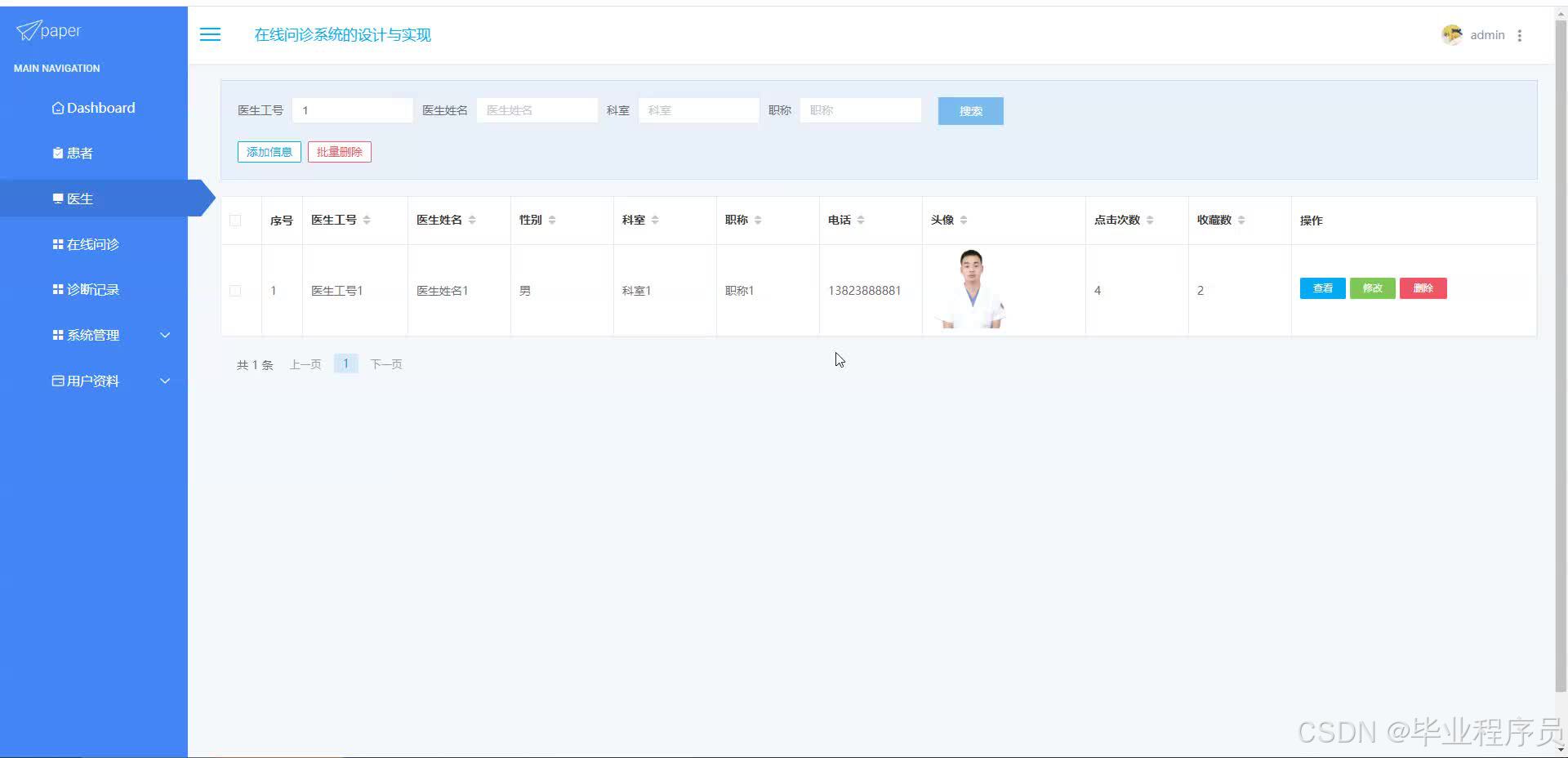Sort by 头像 column arrows
The image size is (1568, 758).
point(964,220)
